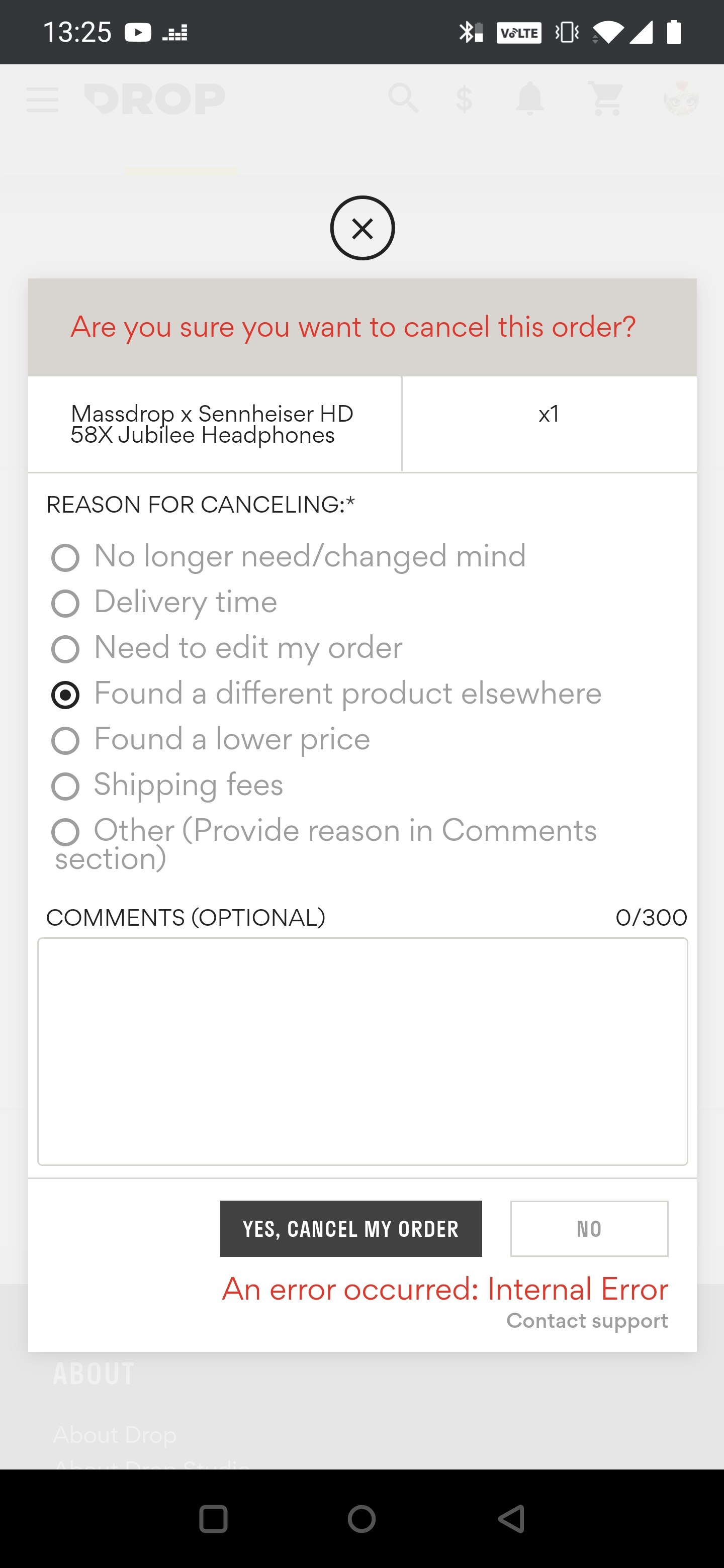Open the "Contact support" link

[x=587, y=1320]
